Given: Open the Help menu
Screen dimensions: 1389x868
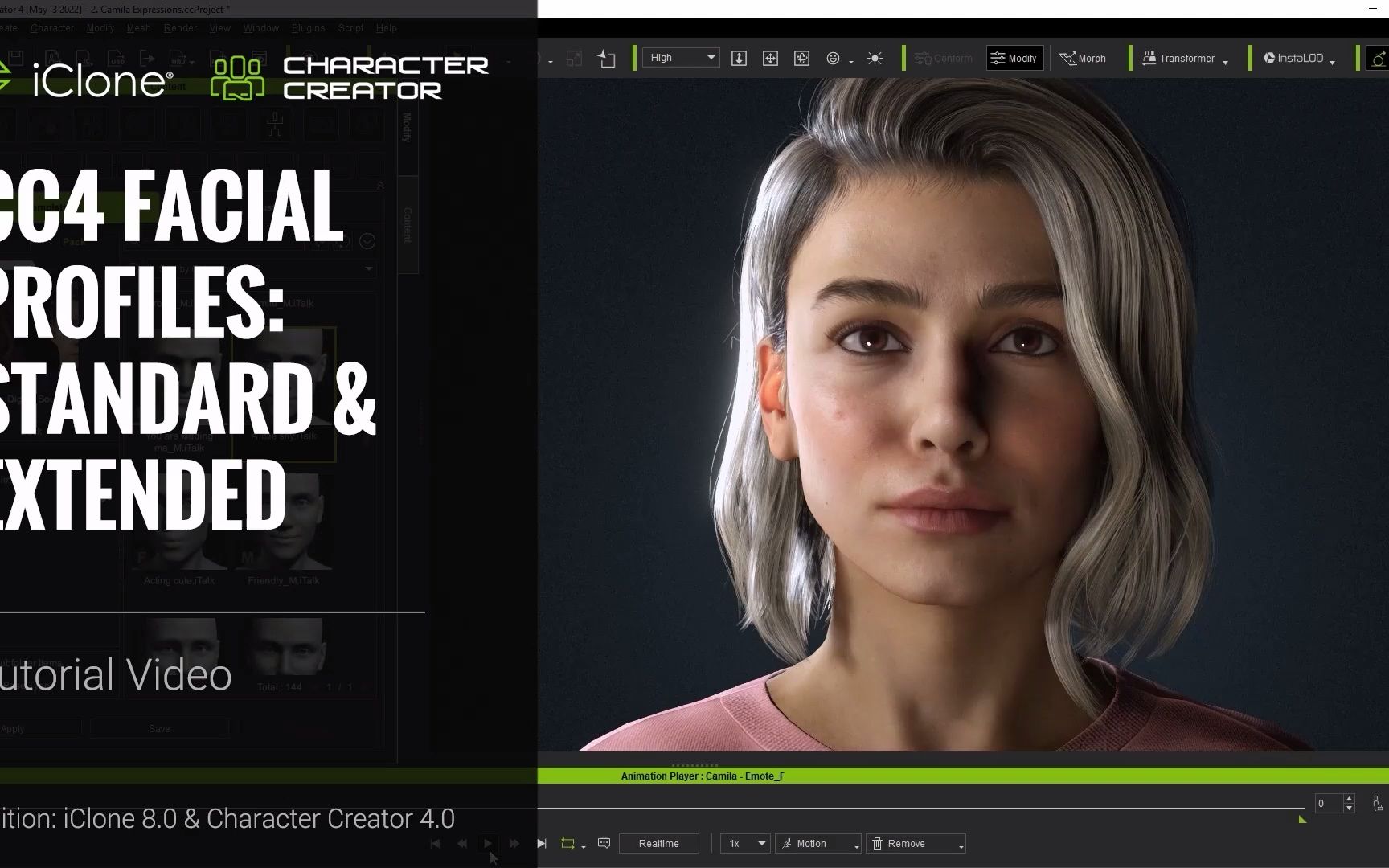Looking at the screenshot, I should [x=386, y=27].
